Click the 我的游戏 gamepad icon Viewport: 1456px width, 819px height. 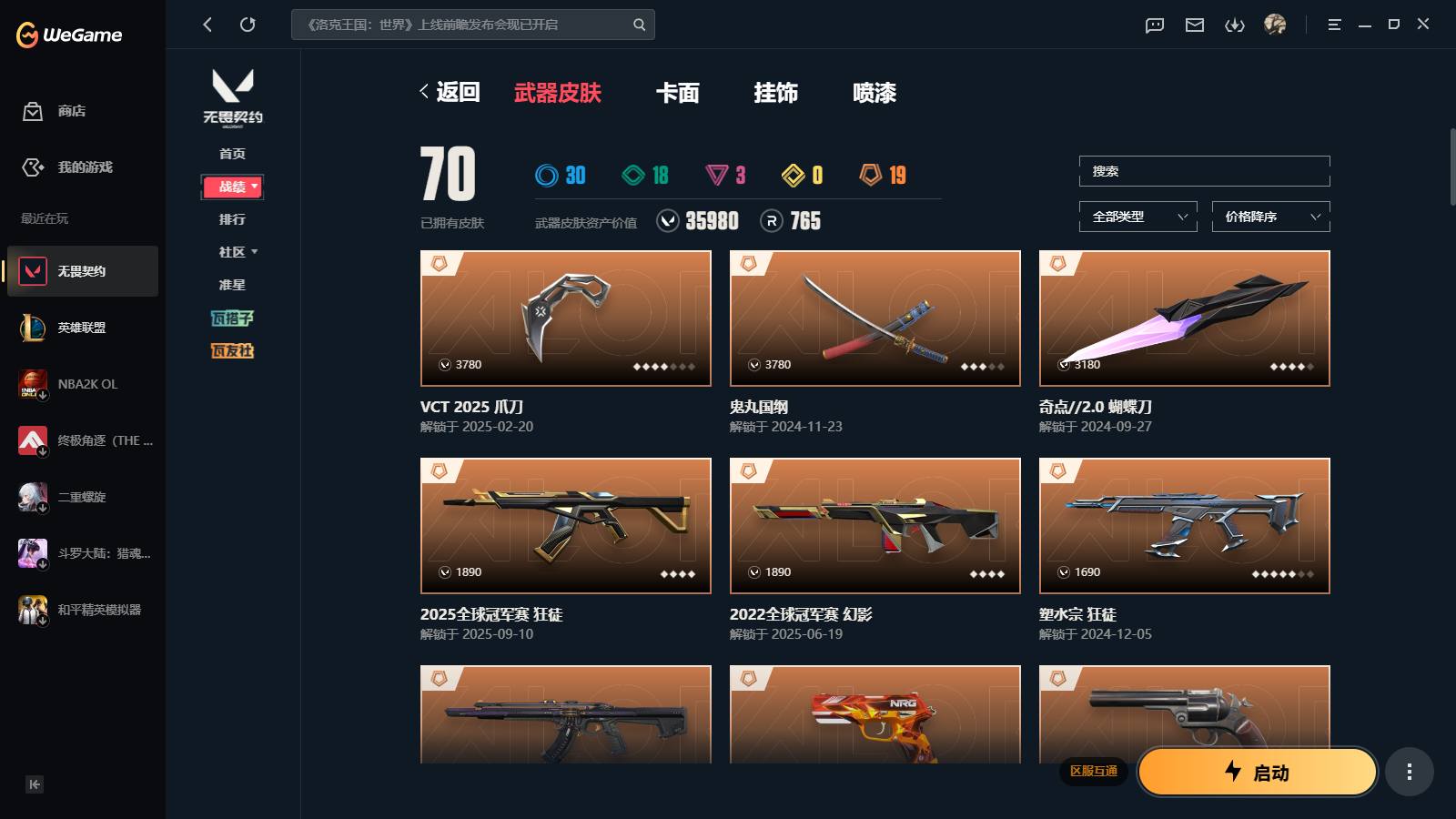click(33, 167)
